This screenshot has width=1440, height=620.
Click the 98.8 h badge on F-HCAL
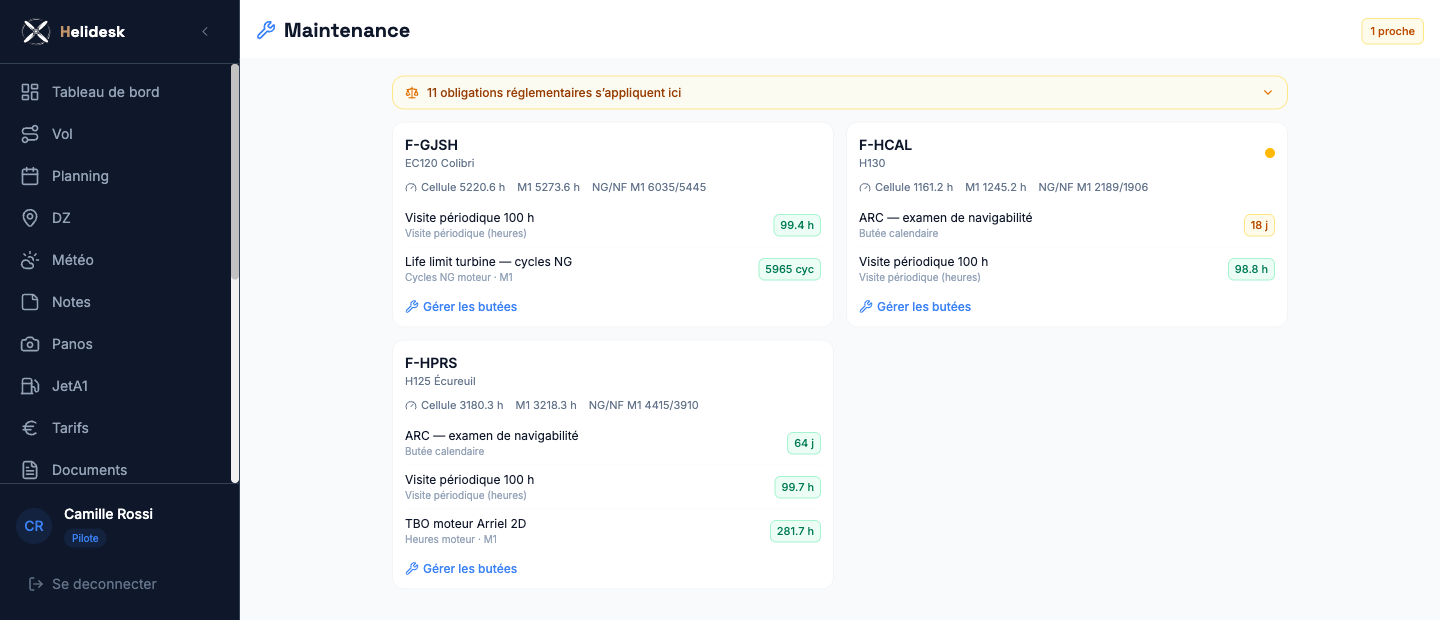click(1251, 269)
